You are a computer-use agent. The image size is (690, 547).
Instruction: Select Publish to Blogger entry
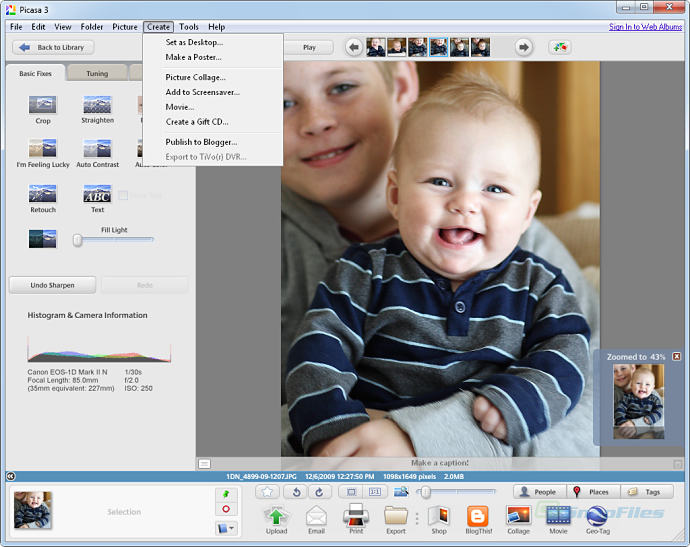click(x=201, y=142)
